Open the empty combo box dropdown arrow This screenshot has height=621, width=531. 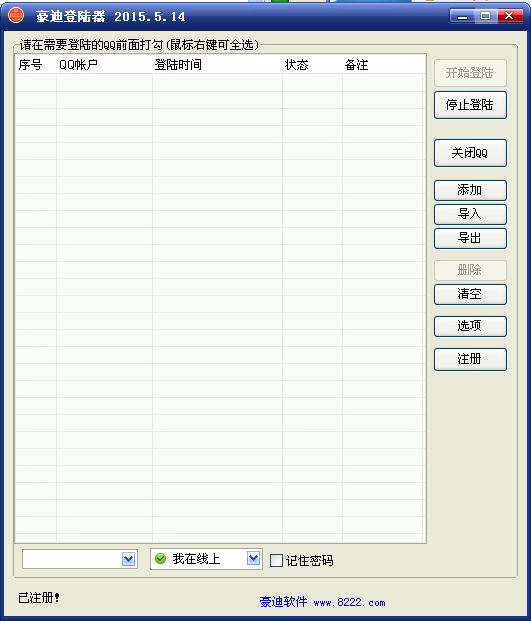(x=128, y=559)
